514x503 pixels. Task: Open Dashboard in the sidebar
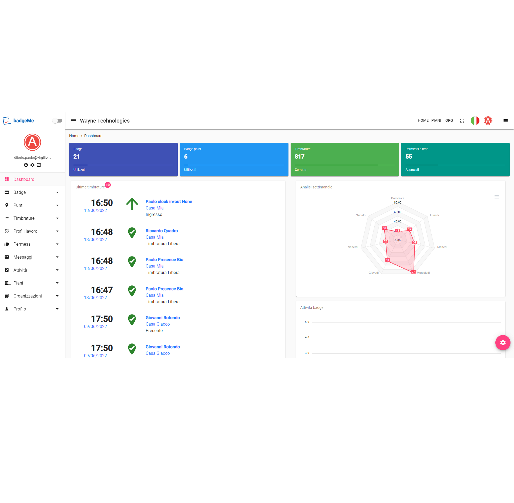click(32, 179)
